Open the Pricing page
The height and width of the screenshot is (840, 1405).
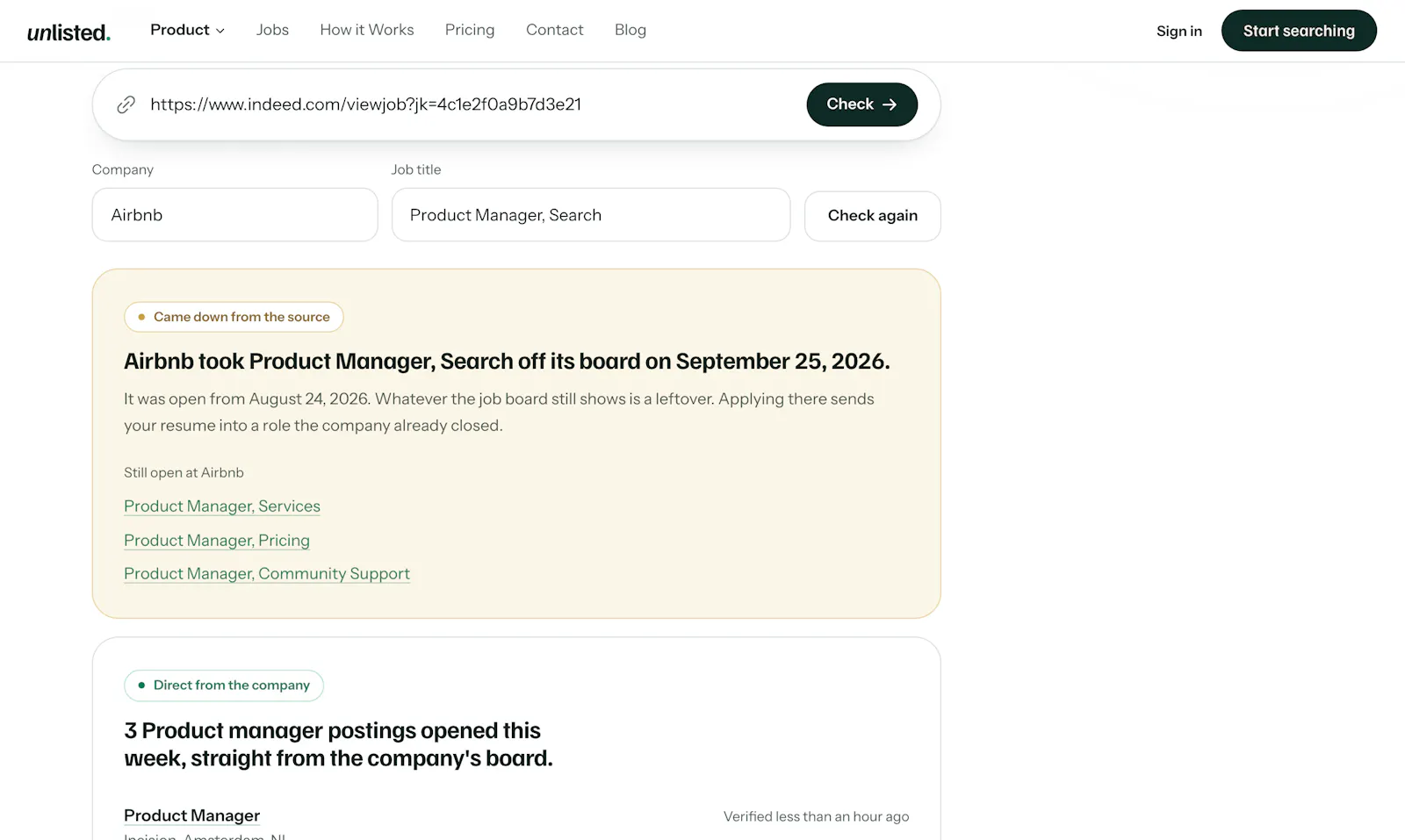tap(470, 30)
